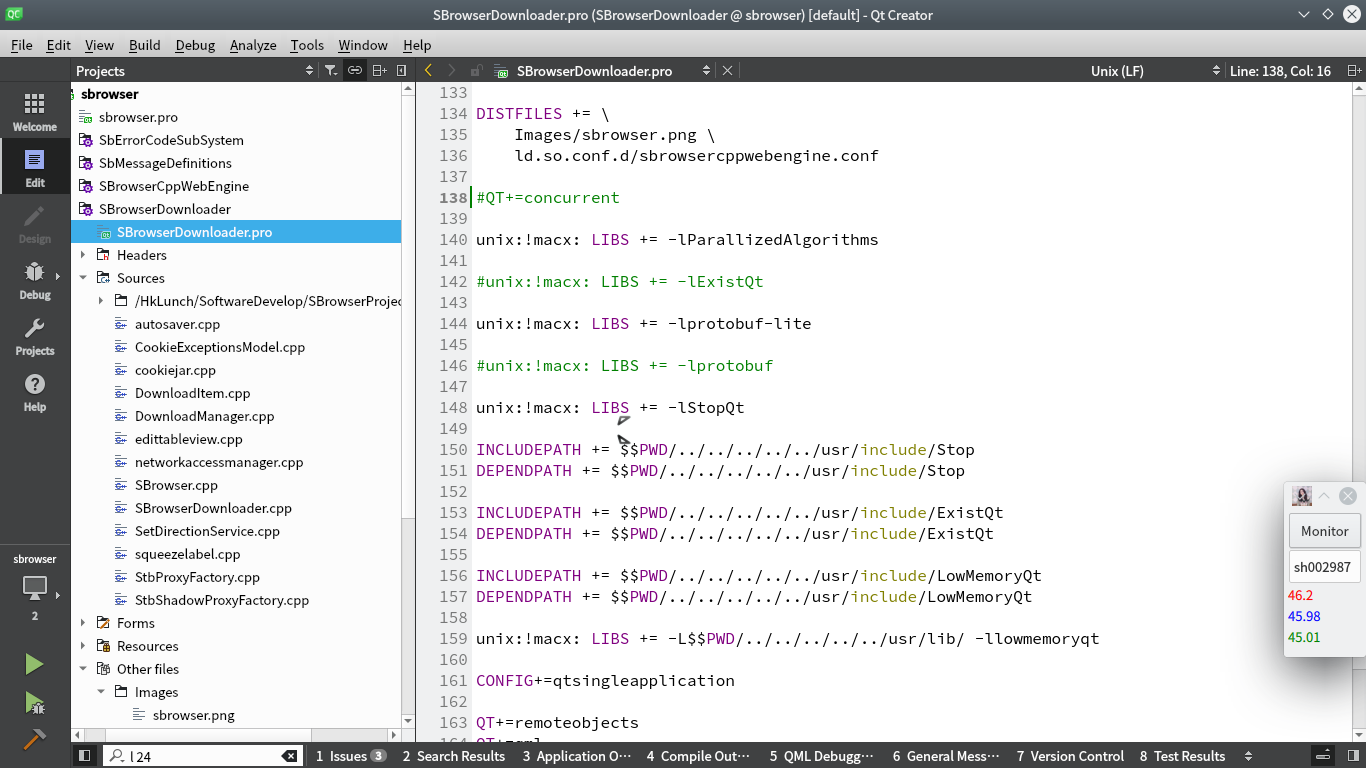Go back with the yellow arrow
1366x768 pixels.
click(428, 71)
